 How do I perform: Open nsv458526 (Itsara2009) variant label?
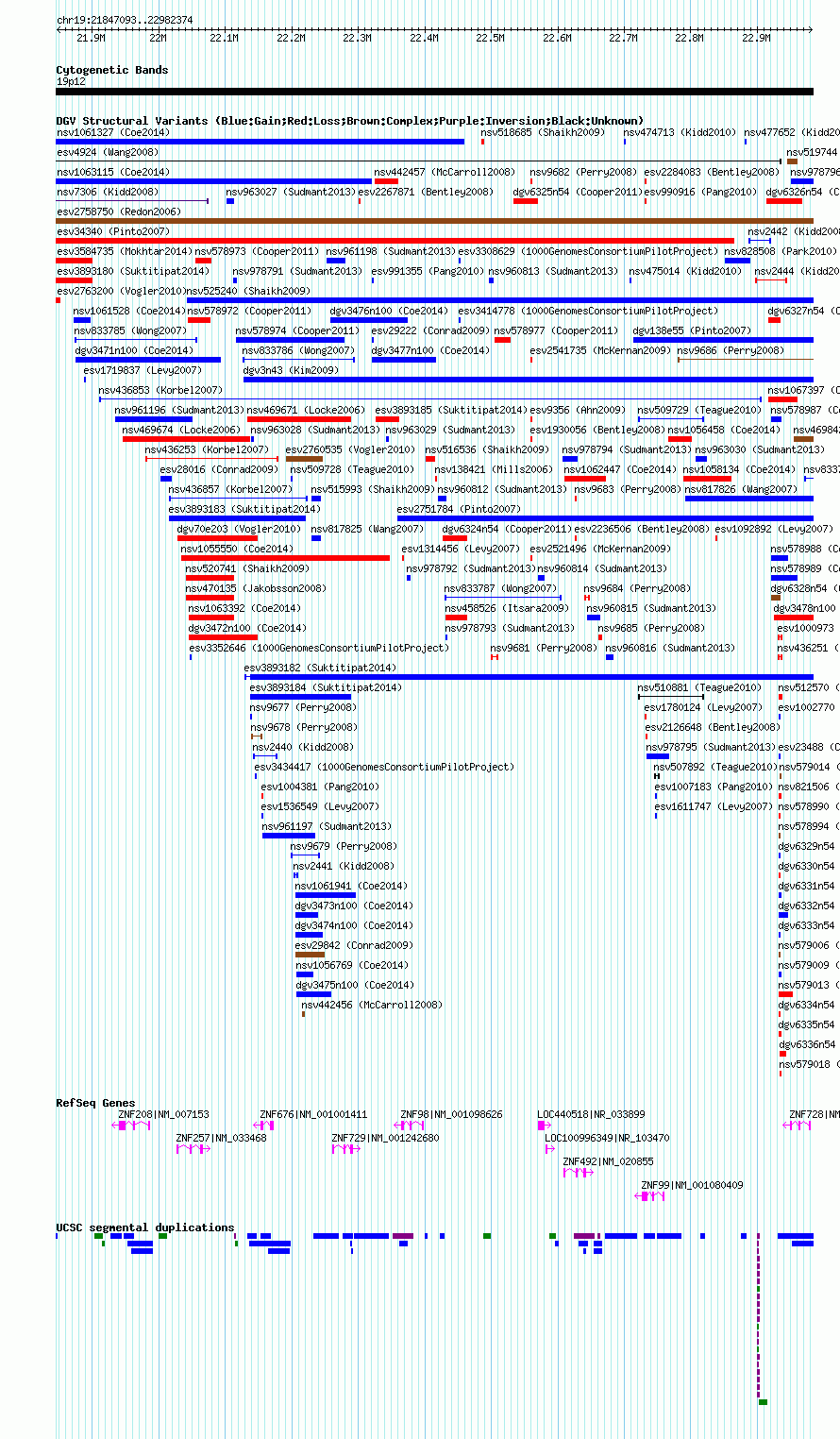pos(507,609)
